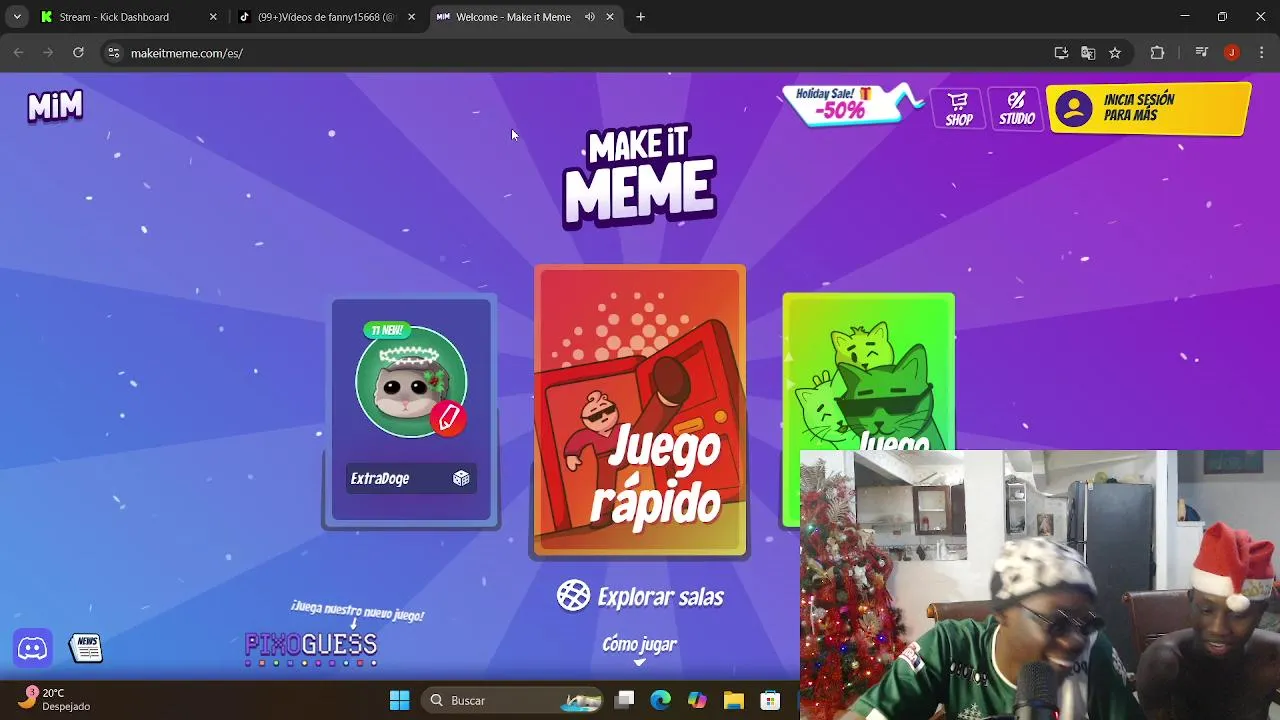Open File Explorer from taskbar

click(733, 700)
